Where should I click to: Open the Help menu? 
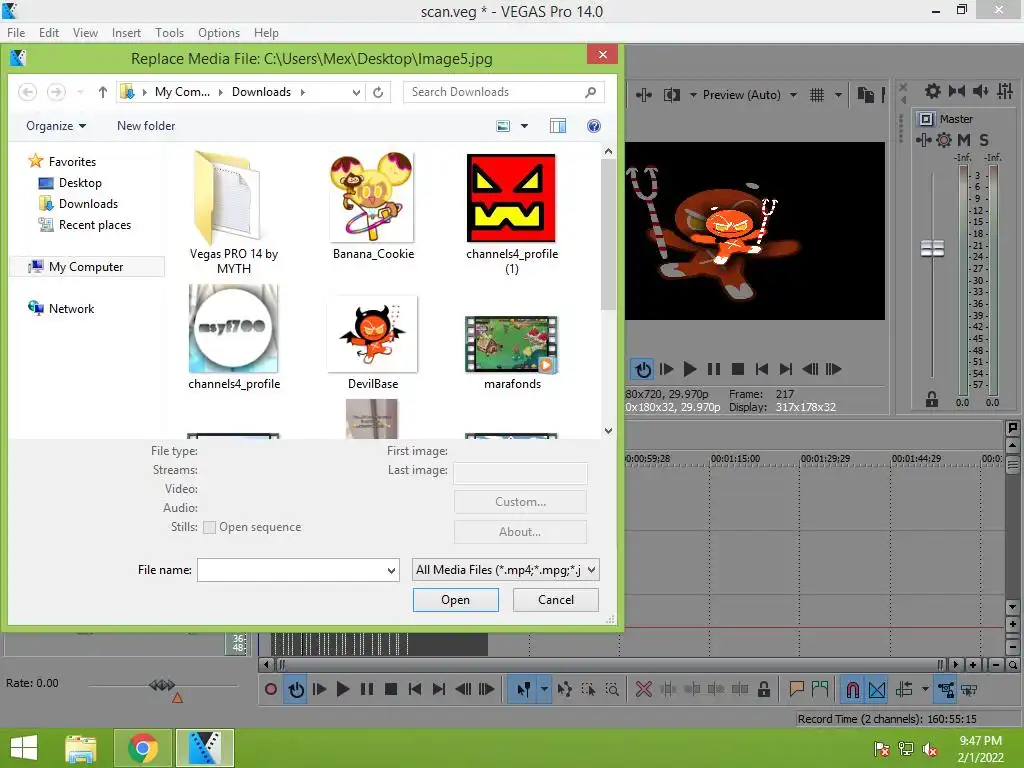point(266,33)
